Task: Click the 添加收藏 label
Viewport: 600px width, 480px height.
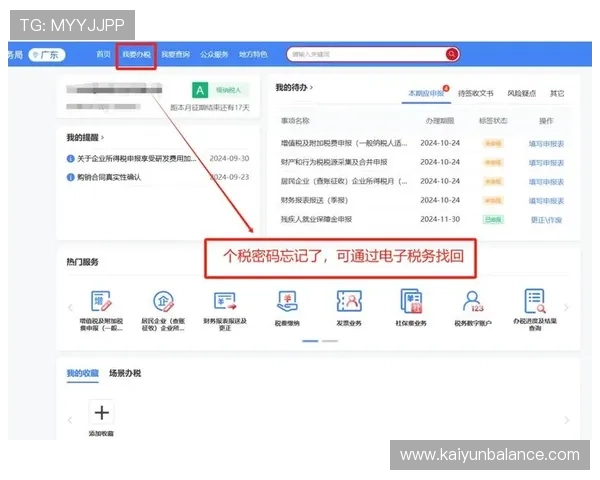Action: pos(101,434)
